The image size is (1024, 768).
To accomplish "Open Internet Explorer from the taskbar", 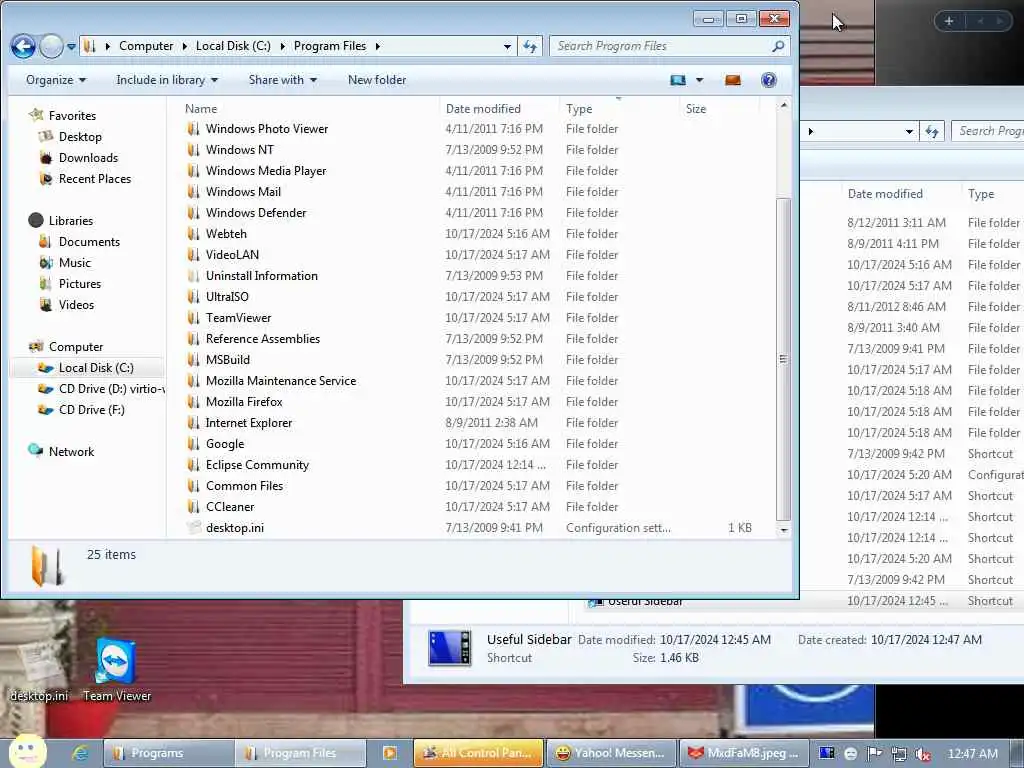I will point(80,753).
